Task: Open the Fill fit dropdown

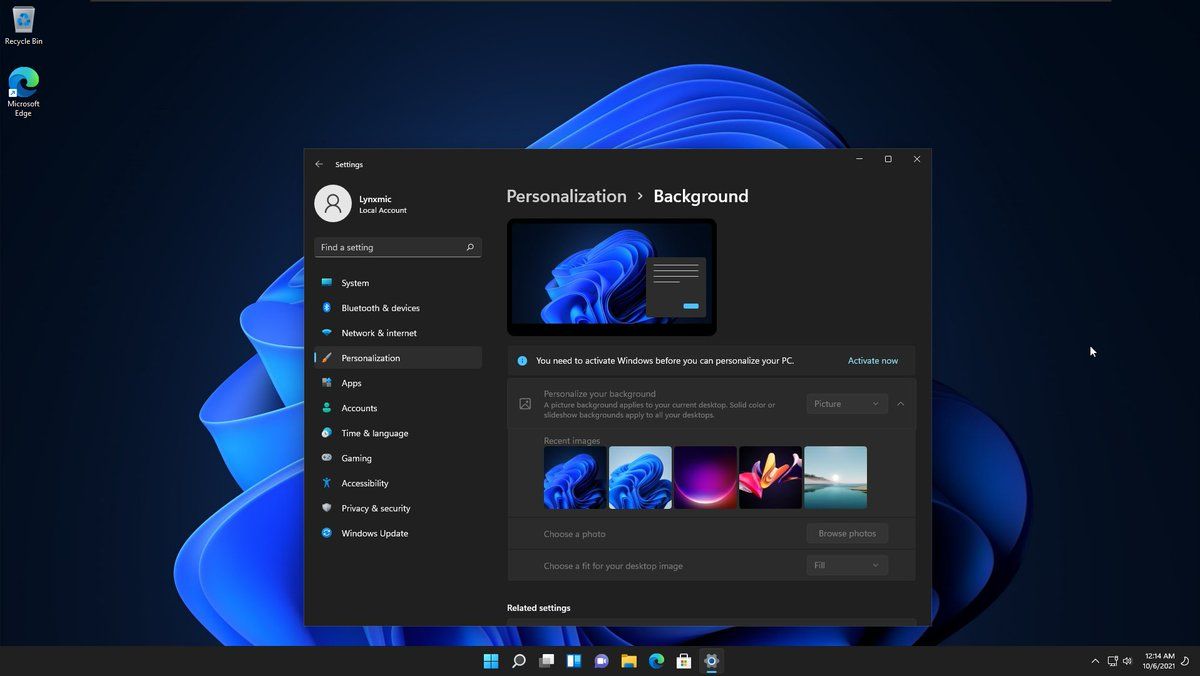Action: tap(846, 566)
